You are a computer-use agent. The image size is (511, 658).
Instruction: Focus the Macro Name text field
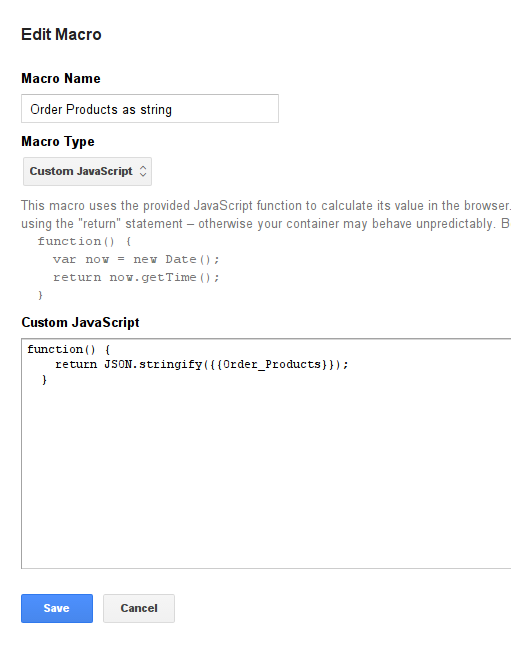150,109
